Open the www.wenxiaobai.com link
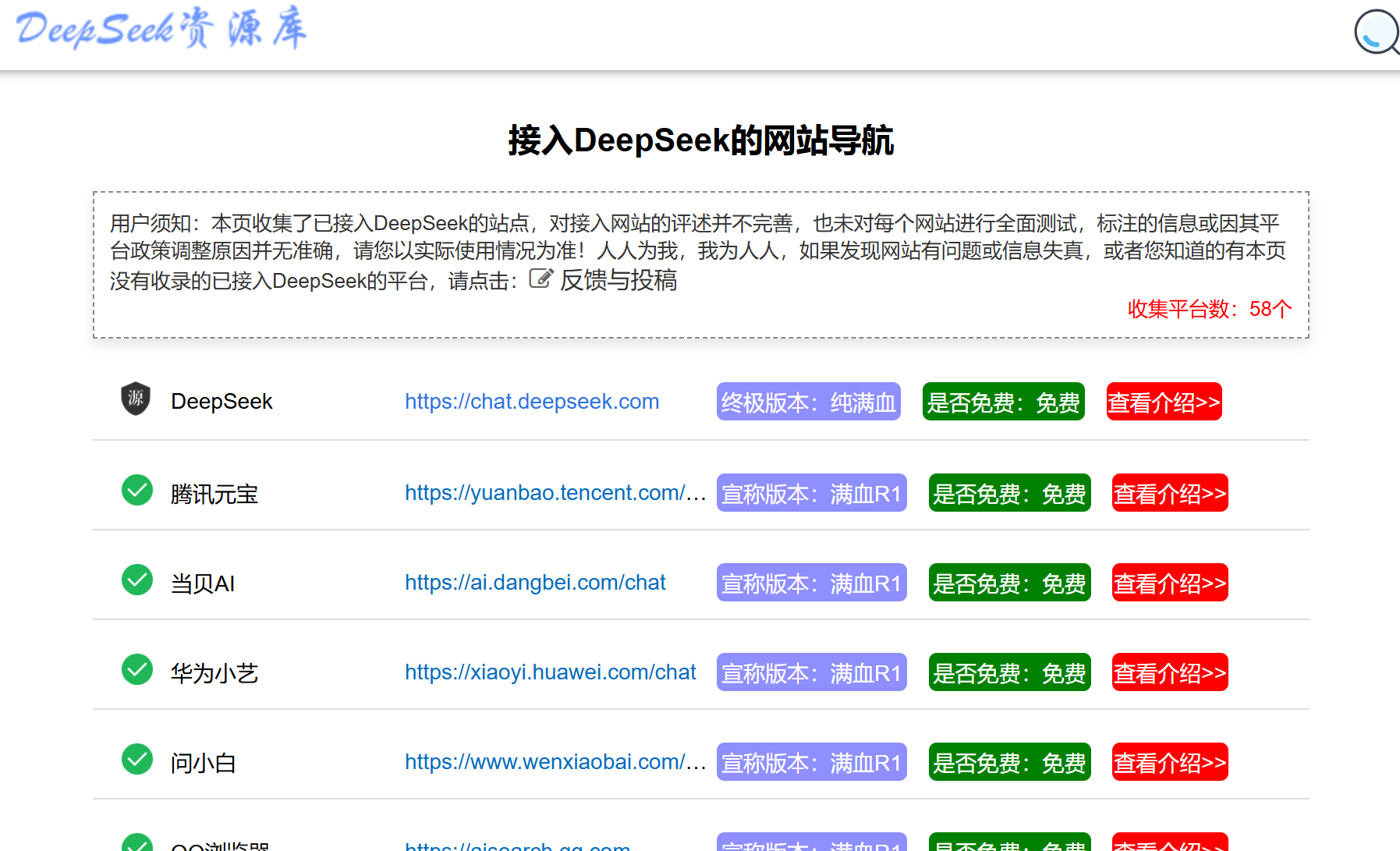Viewport: 1400px width, 851px height. (555, 762)
